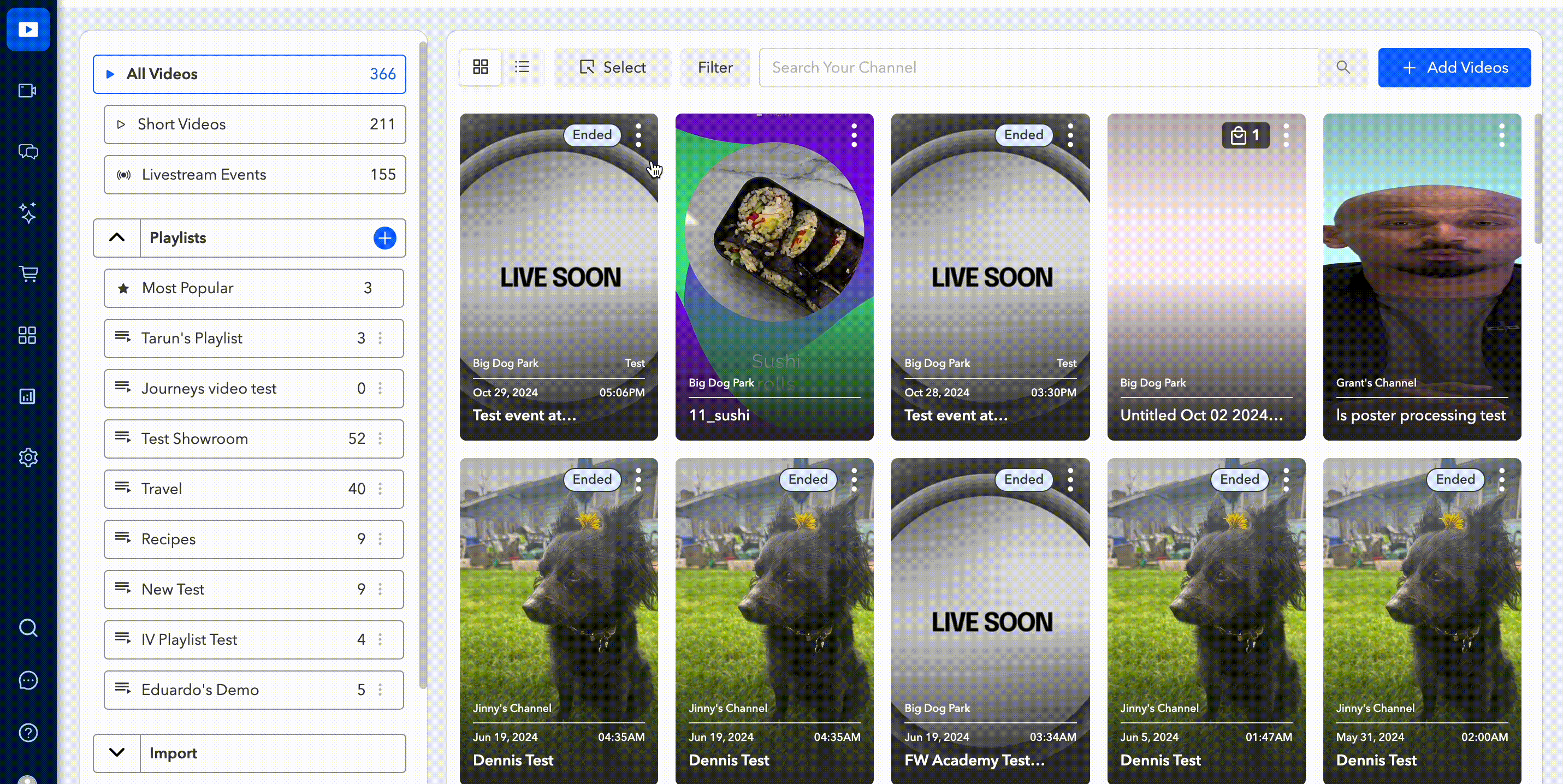This screenshot has width=1563, height=784.
Task: Enable Select mode for videos
Action: point(612,67)
